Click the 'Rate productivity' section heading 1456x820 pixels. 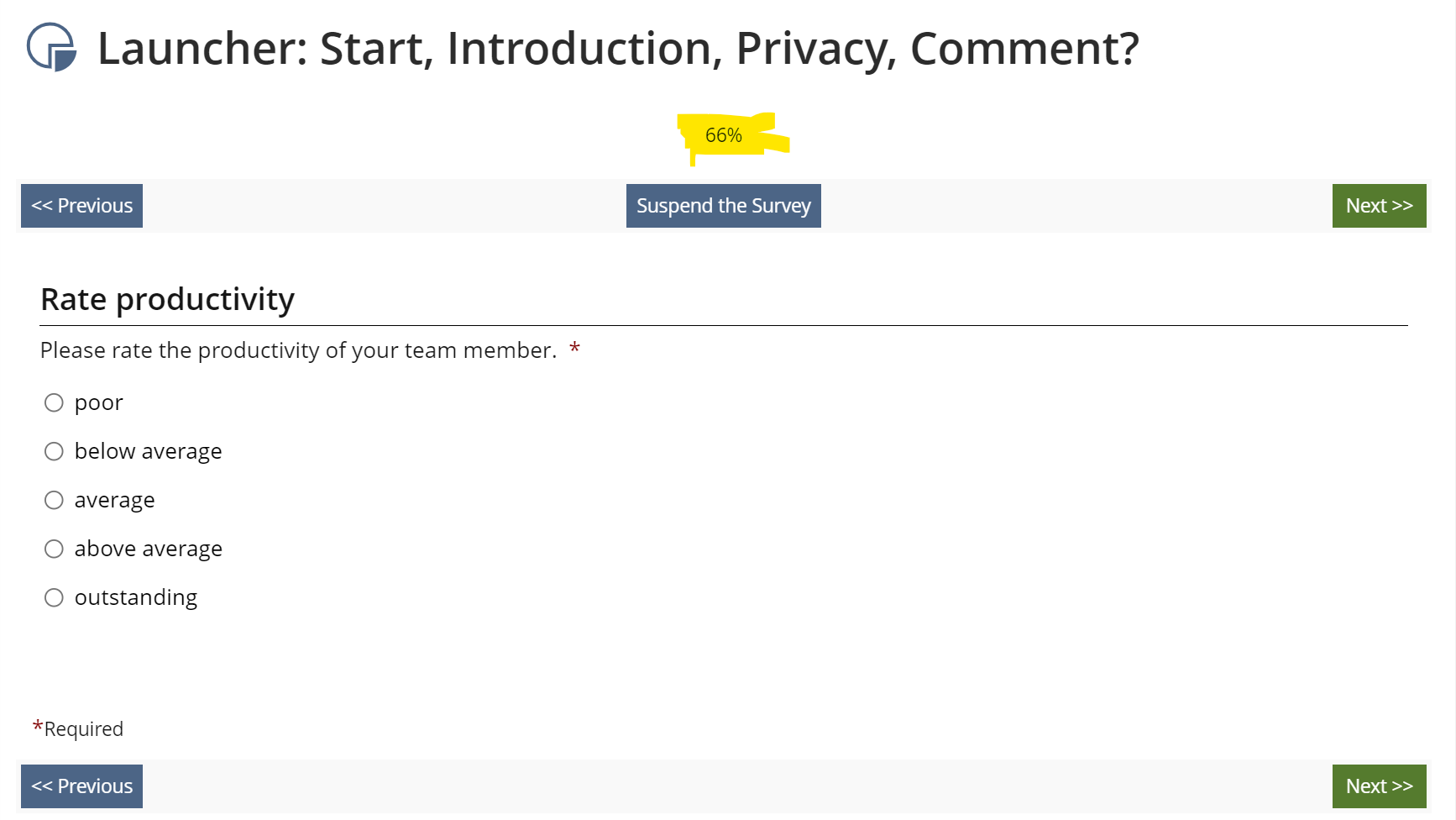168,300
